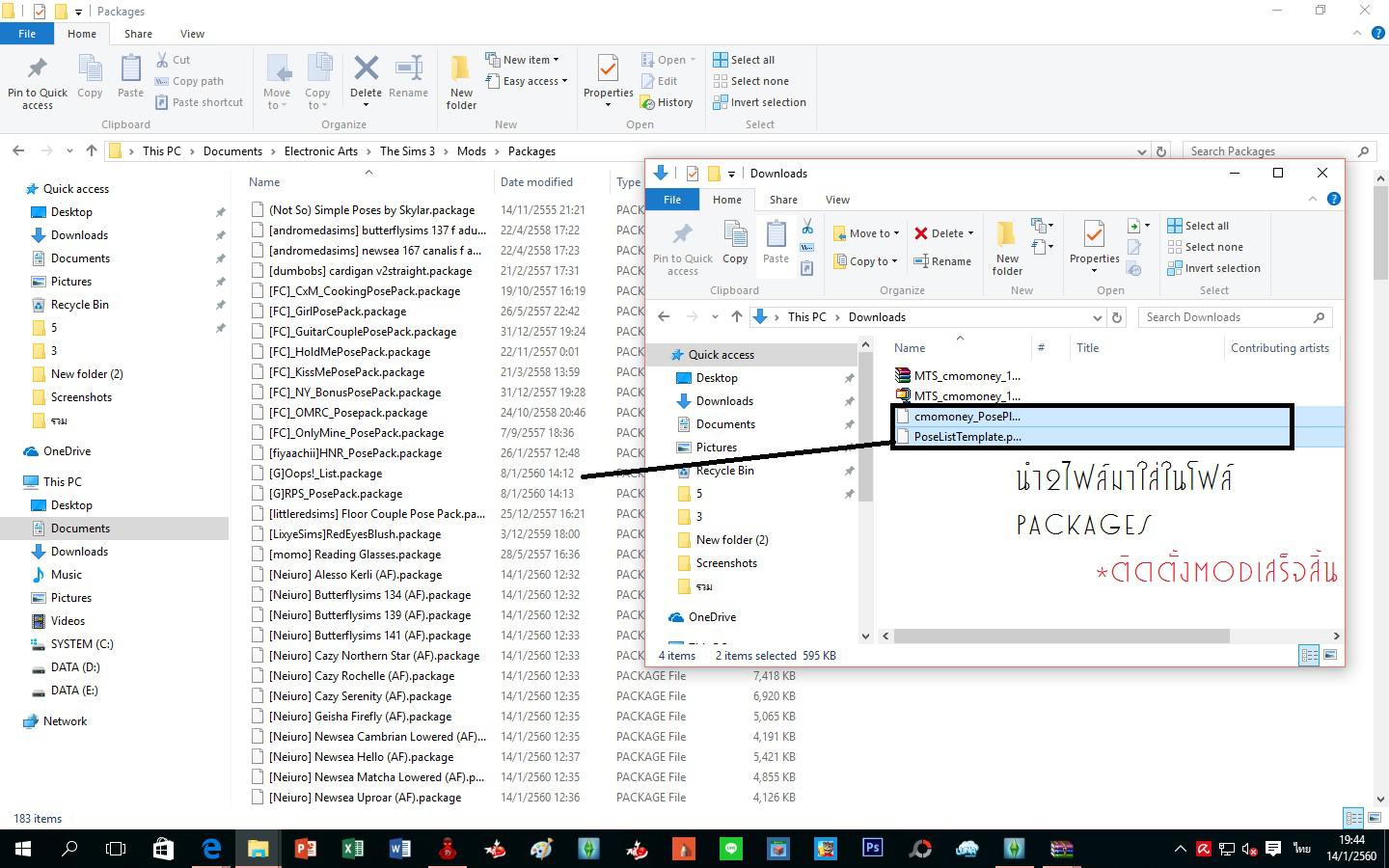Click Cut in Packages ribbon
The image size is (1389, 868).
(x=173, y=60)
